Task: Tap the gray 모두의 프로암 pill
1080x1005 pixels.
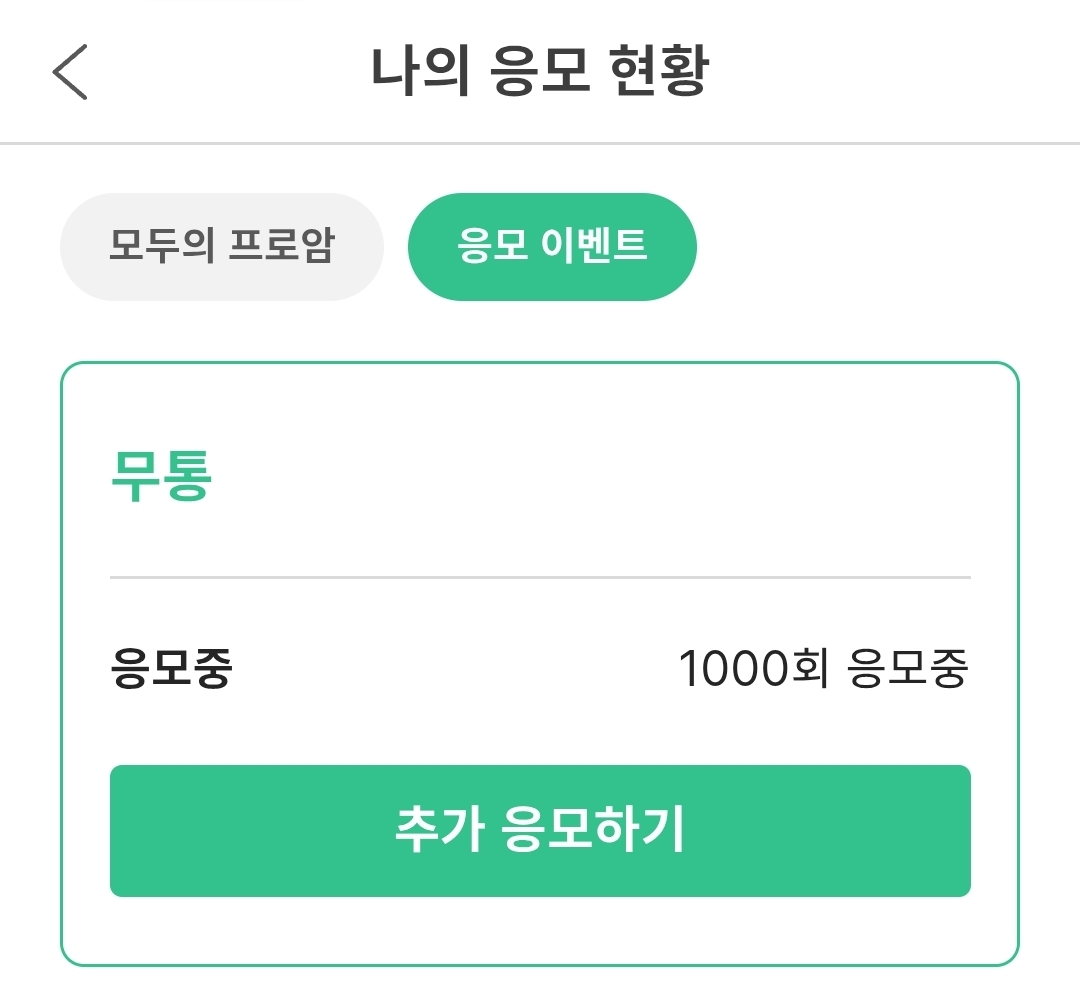Action: [x=221, y=246]
